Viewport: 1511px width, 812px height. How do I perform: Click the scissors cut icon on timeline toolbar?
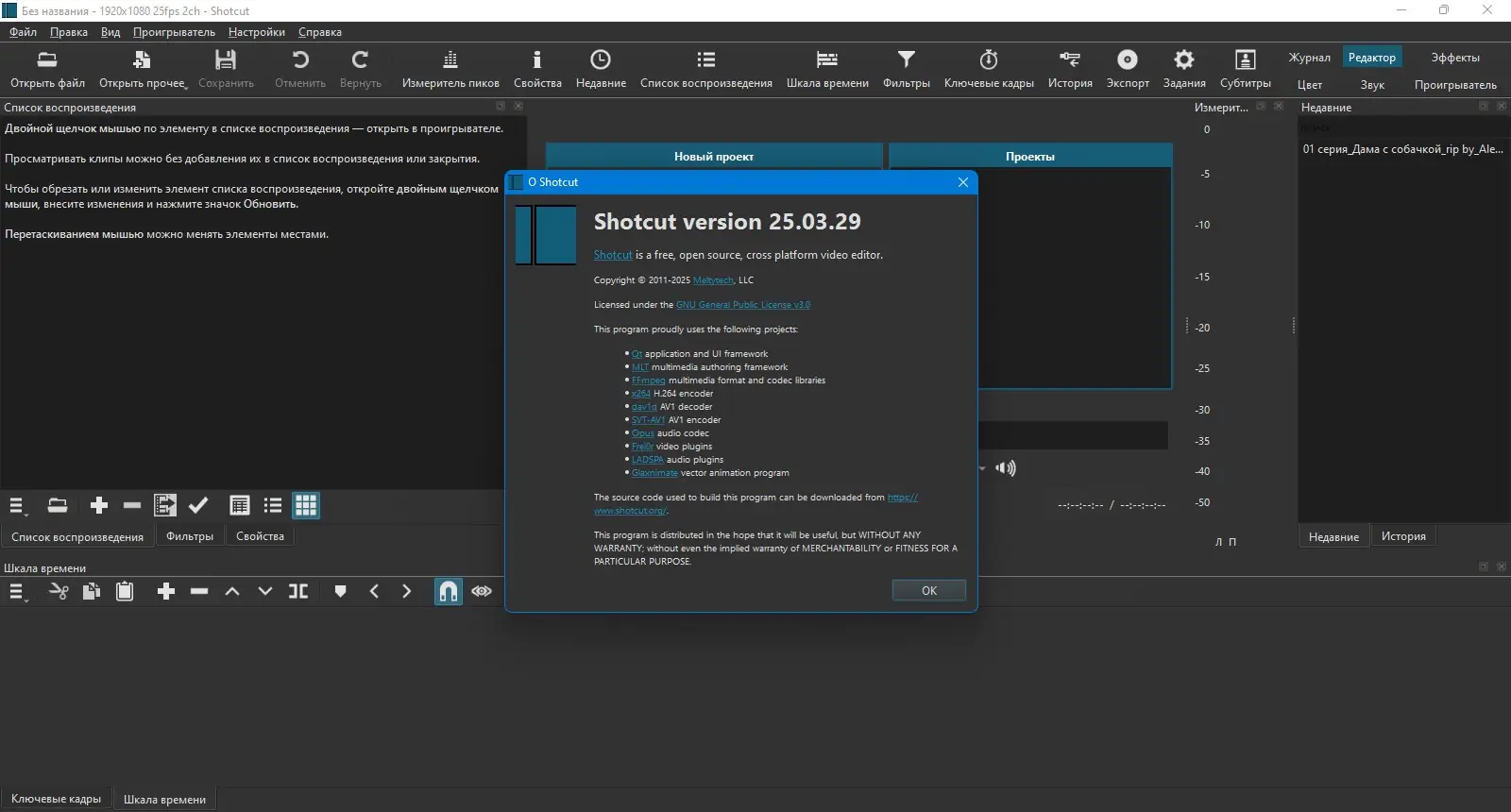59,591
